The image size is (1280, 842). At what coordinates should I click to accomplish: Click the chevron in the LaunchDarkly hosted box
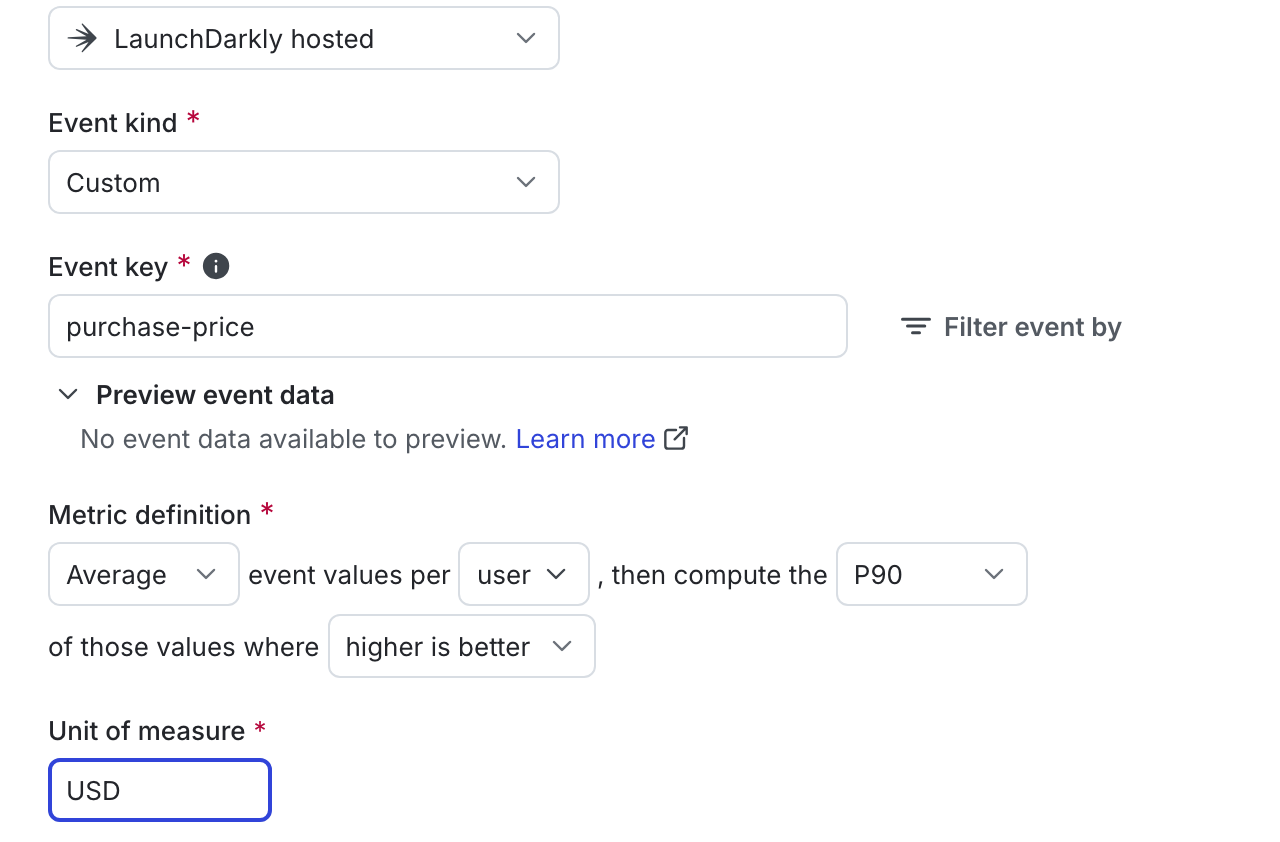525,38
